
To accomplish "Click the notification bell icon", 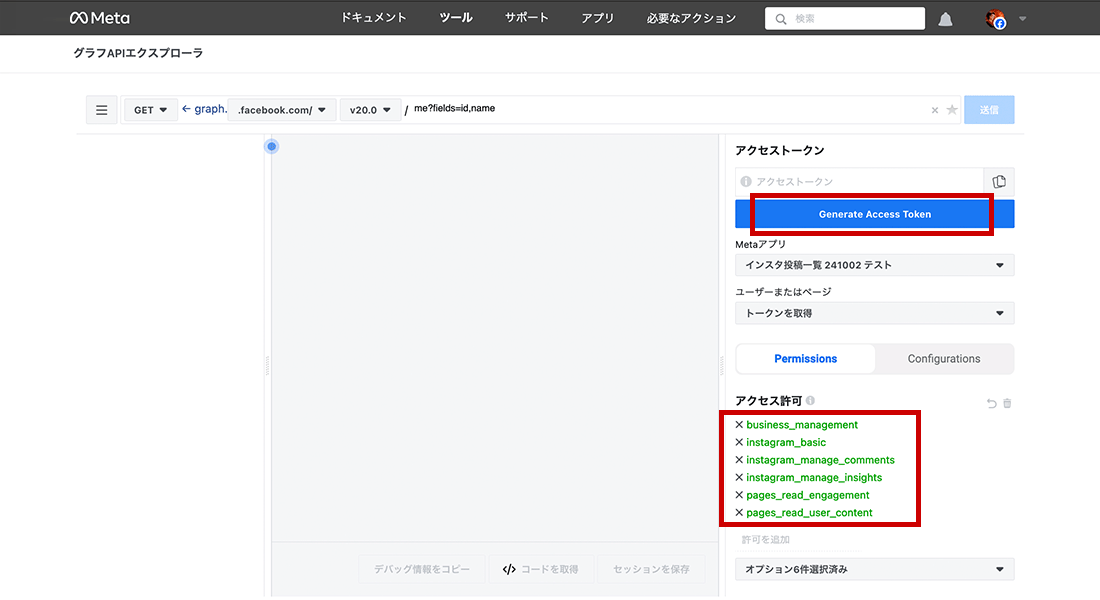I will coord(946,20).
